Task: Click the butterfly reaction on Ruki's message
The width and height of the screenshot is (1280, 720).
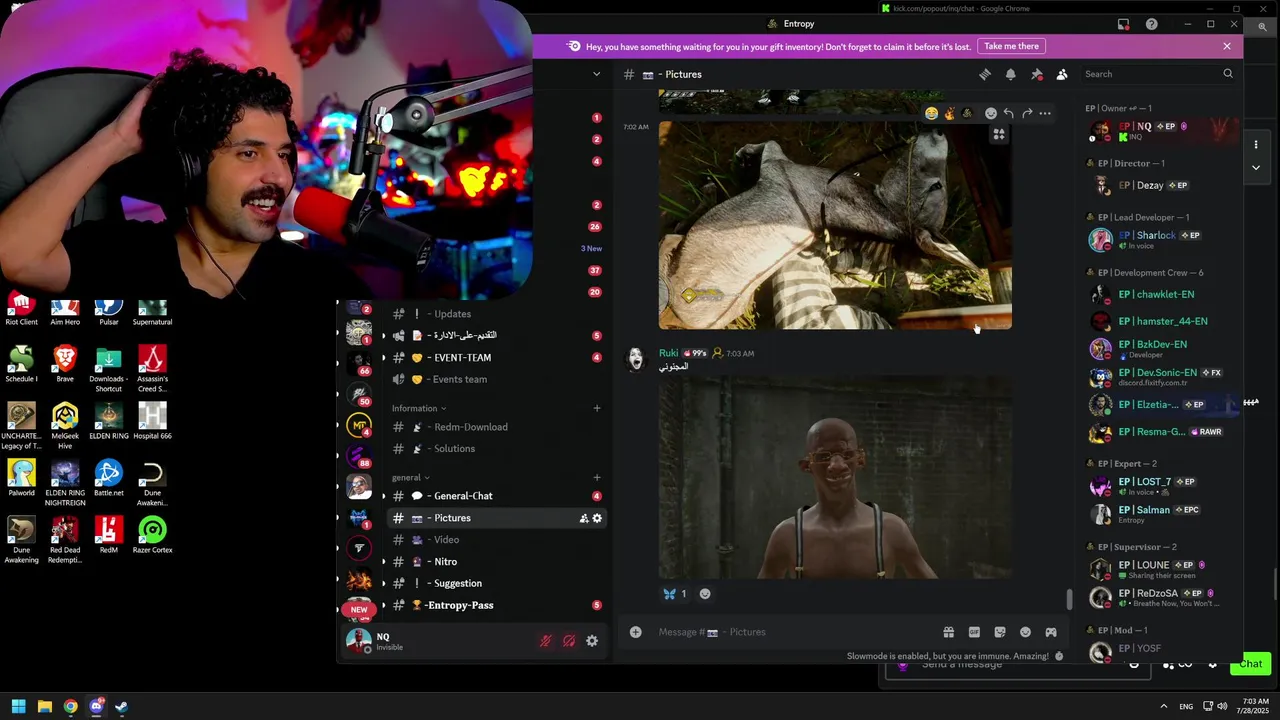Action: 675,594
